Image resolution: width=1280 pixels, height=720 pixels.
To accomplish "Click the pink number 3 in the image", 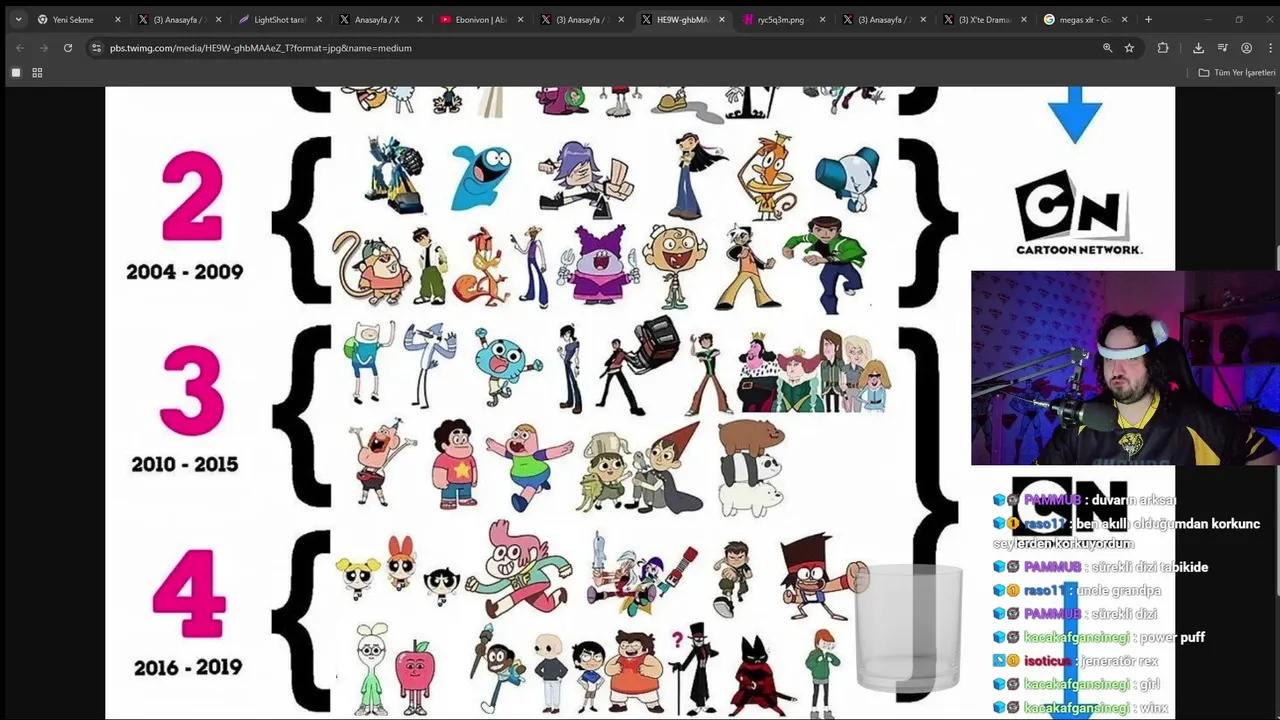I will coord(190,392).
